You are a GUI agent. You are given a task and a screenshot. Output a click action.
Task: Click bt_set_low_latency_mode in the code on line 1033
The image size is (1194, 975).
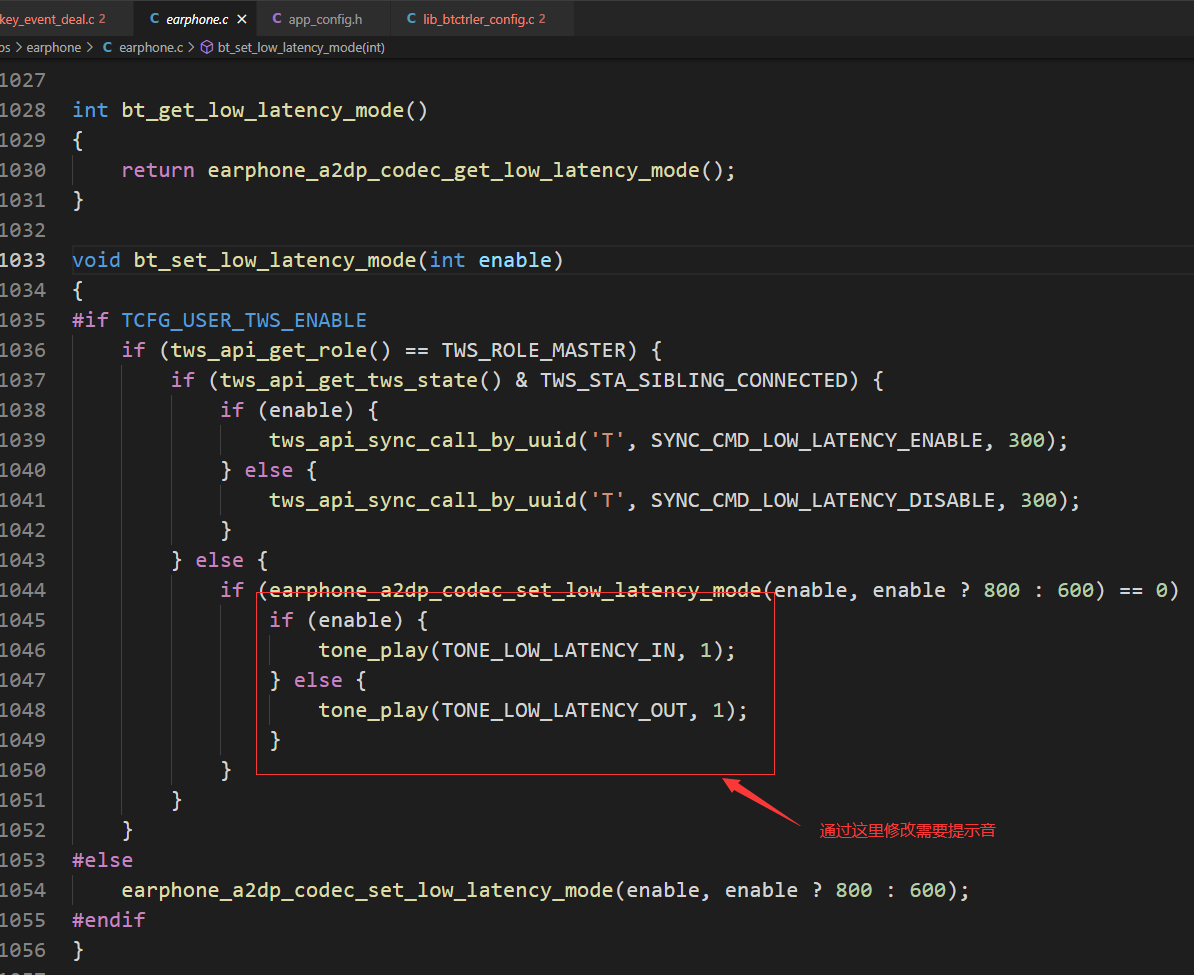coord(275,261)
